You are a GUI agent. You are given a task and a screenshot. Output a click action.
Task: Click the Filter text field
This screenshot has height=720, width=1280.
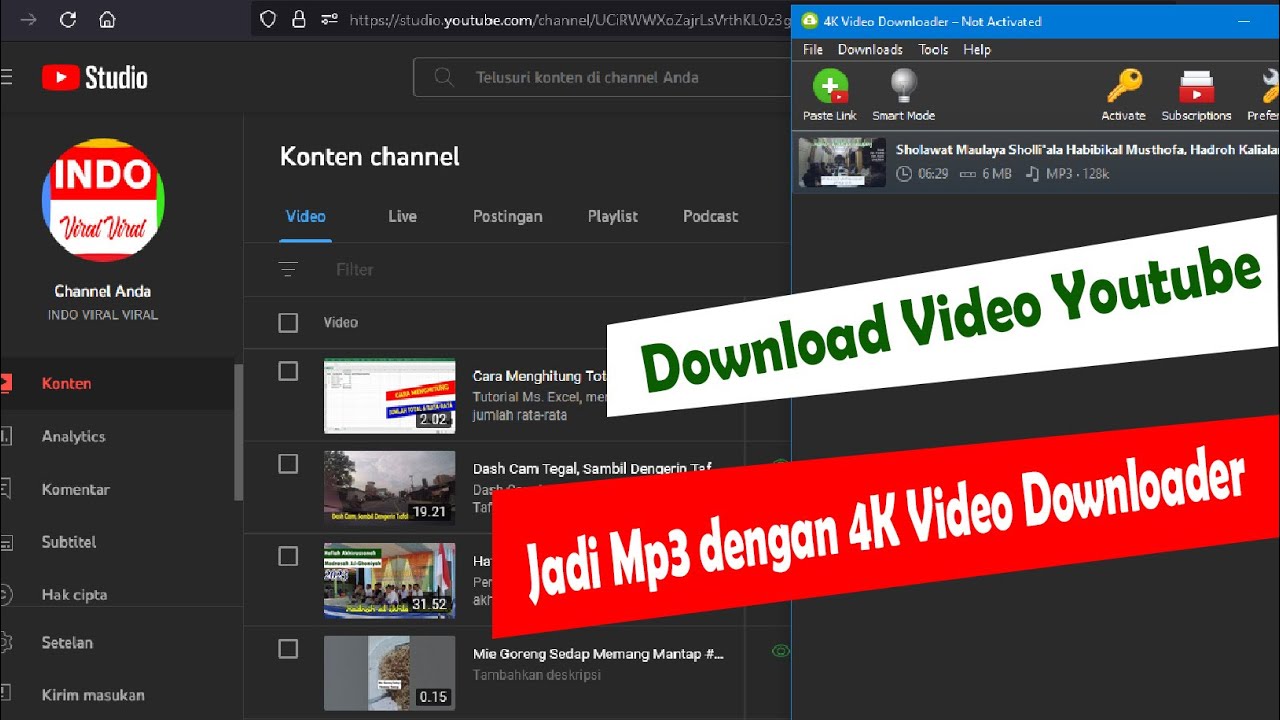pos(355,269)
